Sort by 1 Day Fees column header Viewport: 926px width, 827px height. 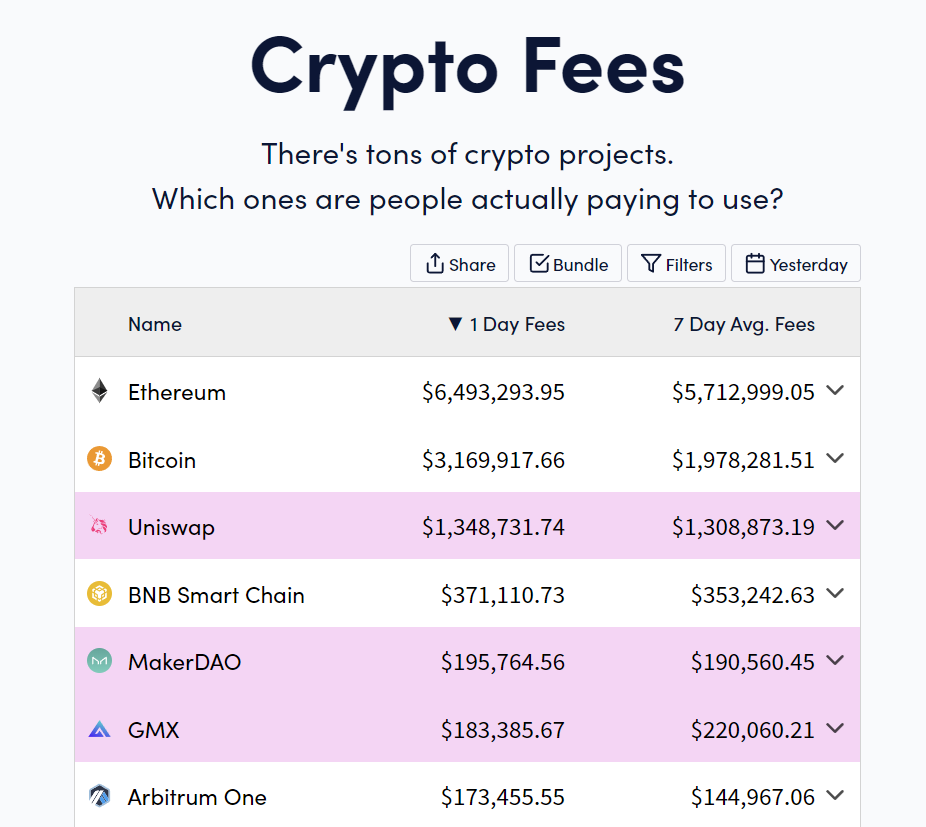tap(507, 324)
